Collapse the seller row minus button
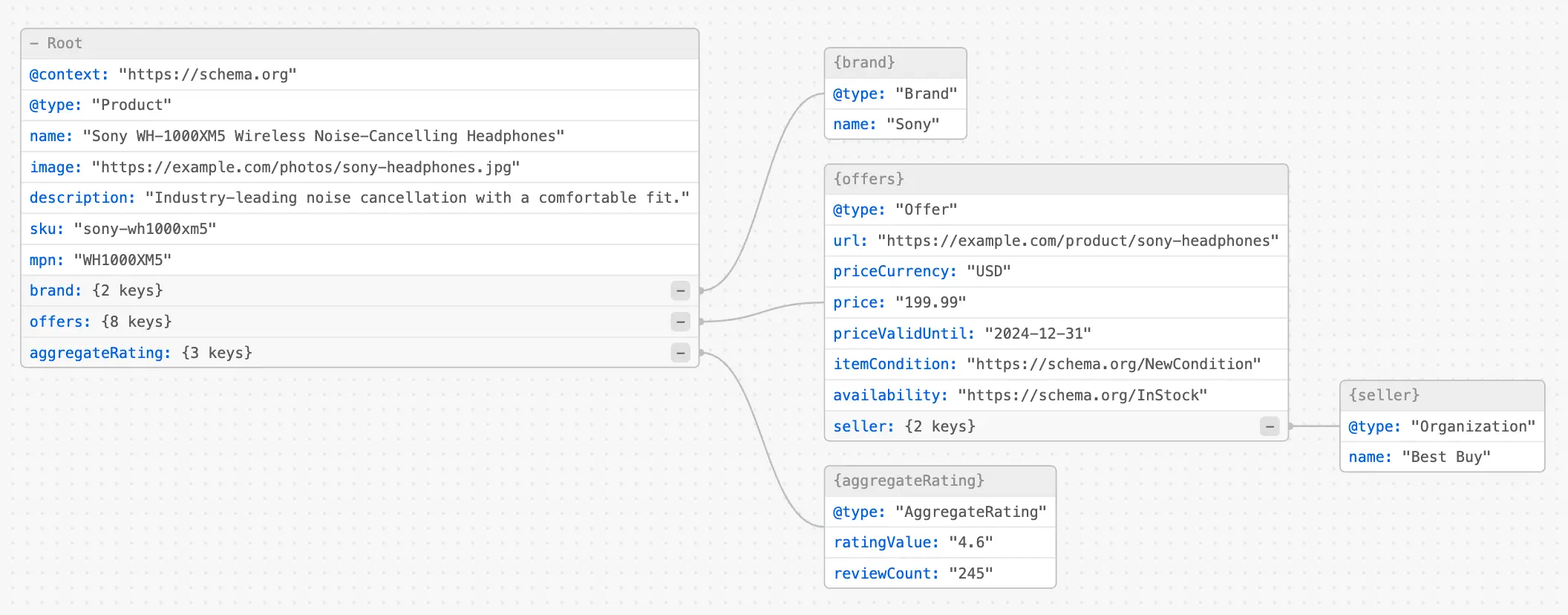The image size is (1568, 615). 1270,426
